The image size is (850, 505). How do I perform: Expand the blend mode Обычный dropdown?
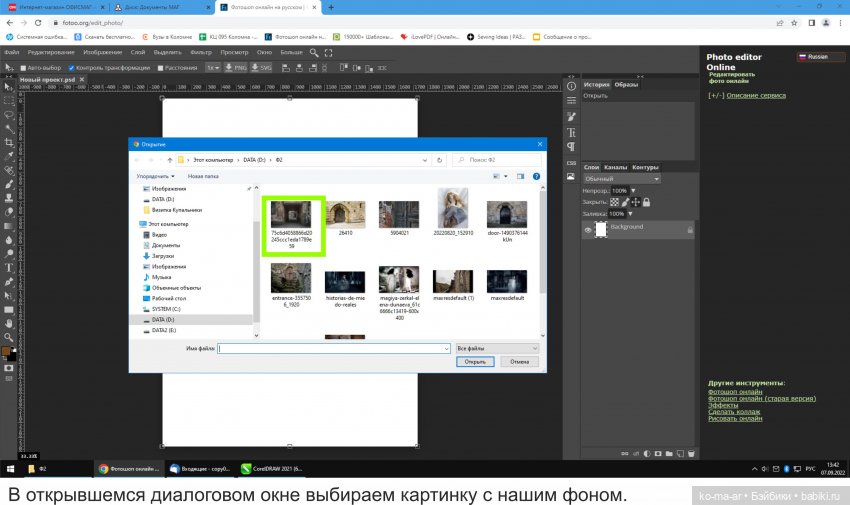pos(621,179)
